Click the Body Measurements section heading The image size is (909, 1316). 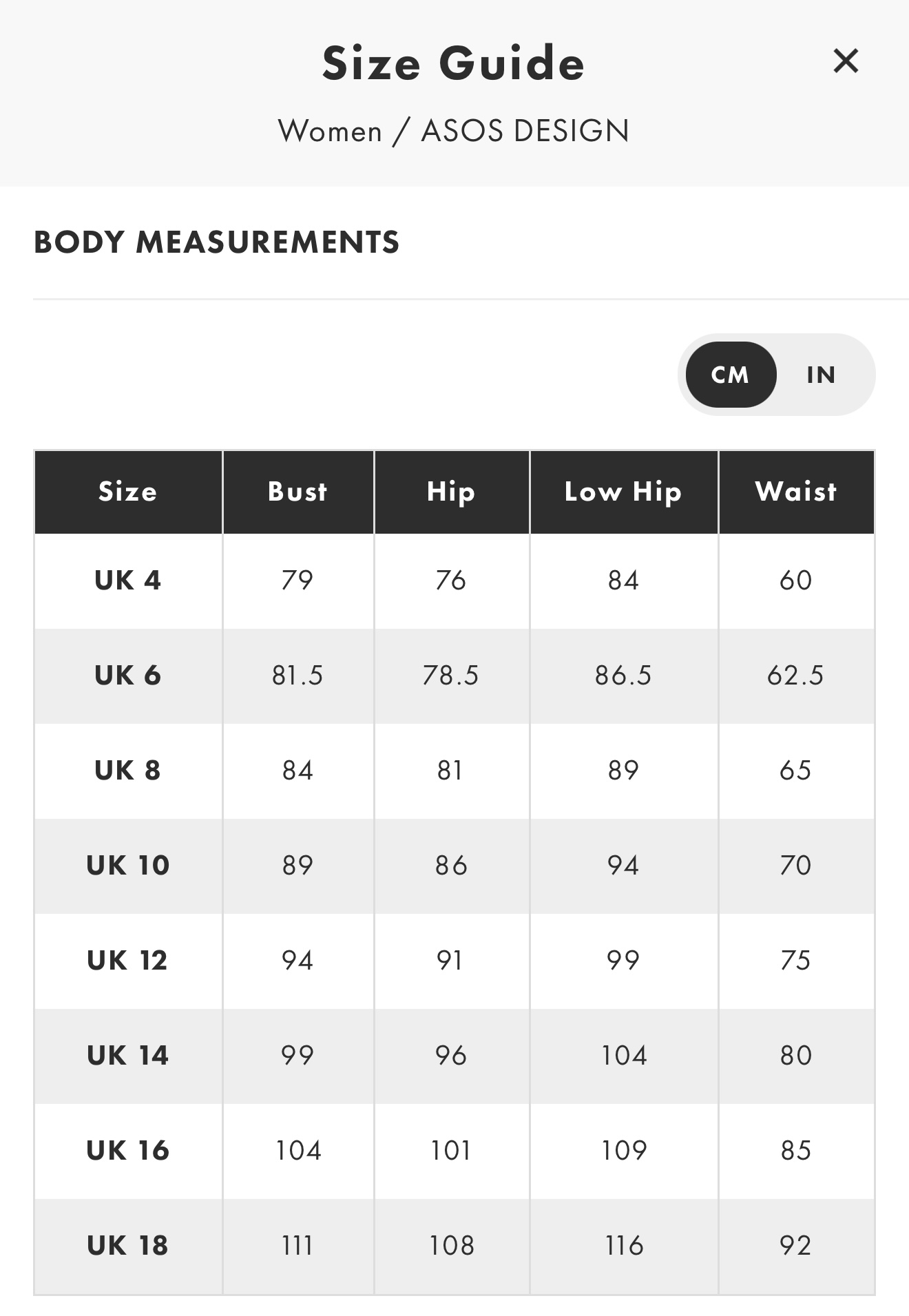pyautogui.click(x=216, y=242)
